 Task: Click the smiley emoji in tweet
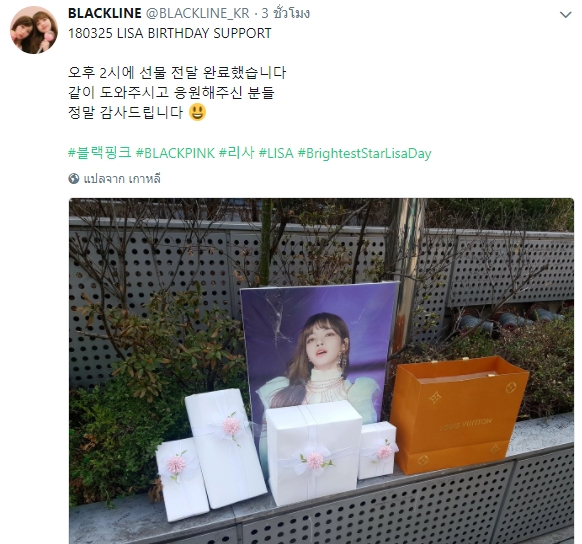click(197, 112)
